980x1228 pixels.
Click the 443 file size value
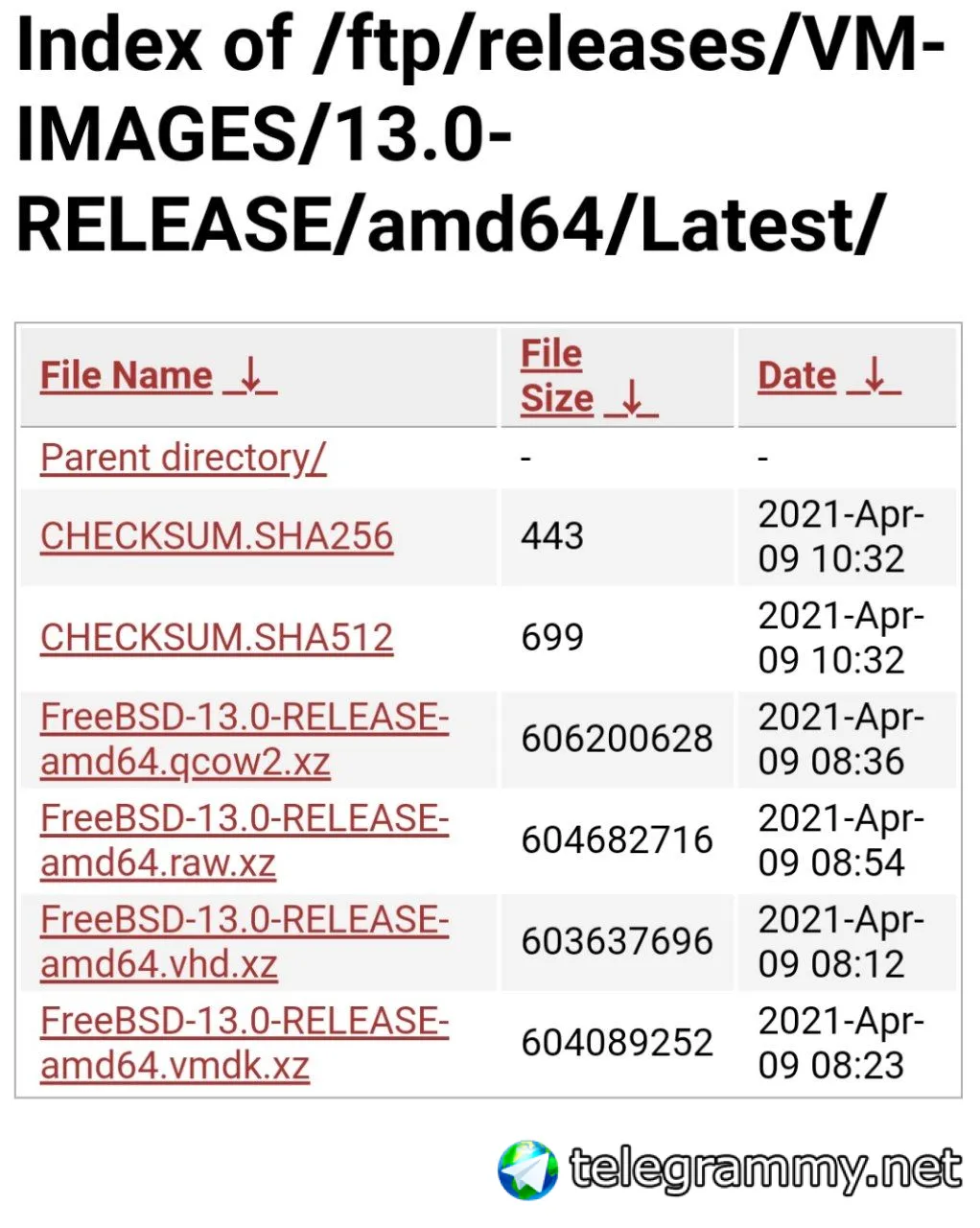(552, 536)
